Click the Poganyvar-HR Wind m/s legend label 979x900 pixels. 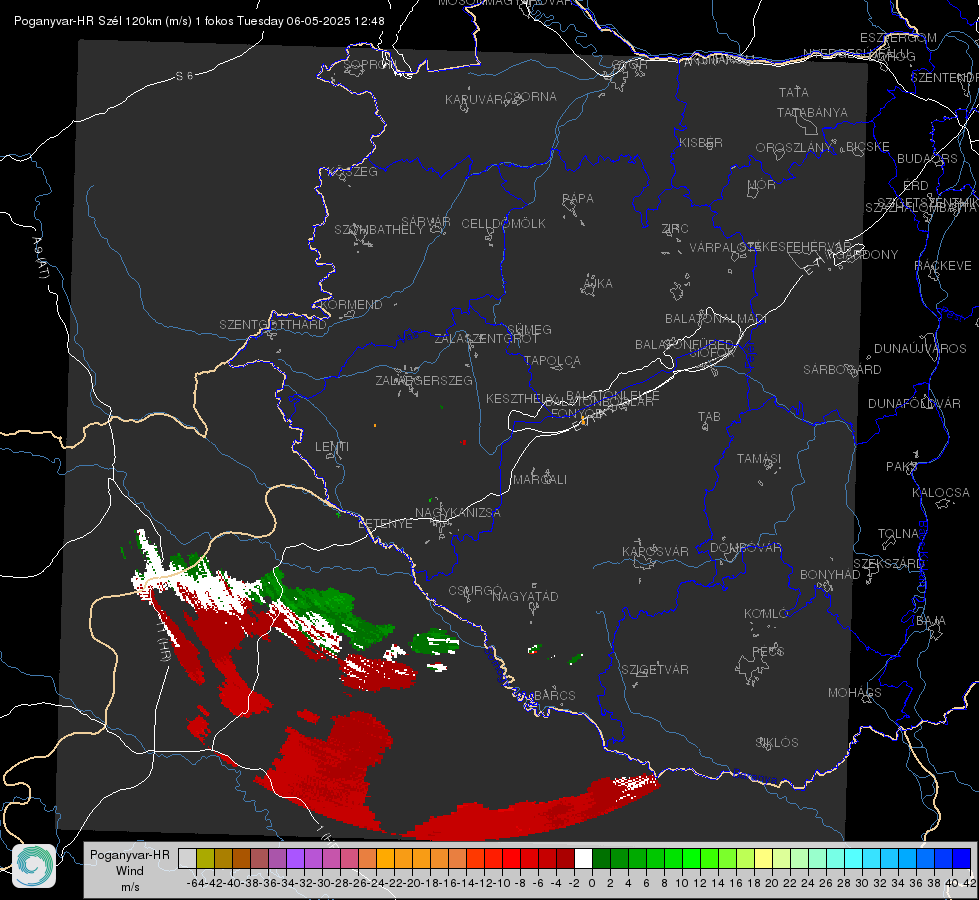[x=130, y=871]
